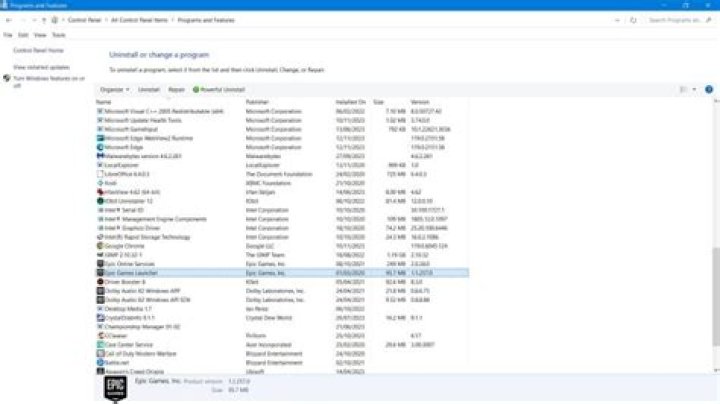Click the shield icon beside Turn Windows features
This screenshot has height=404, width=720.
pyautogui.click(x=7, y=79)
